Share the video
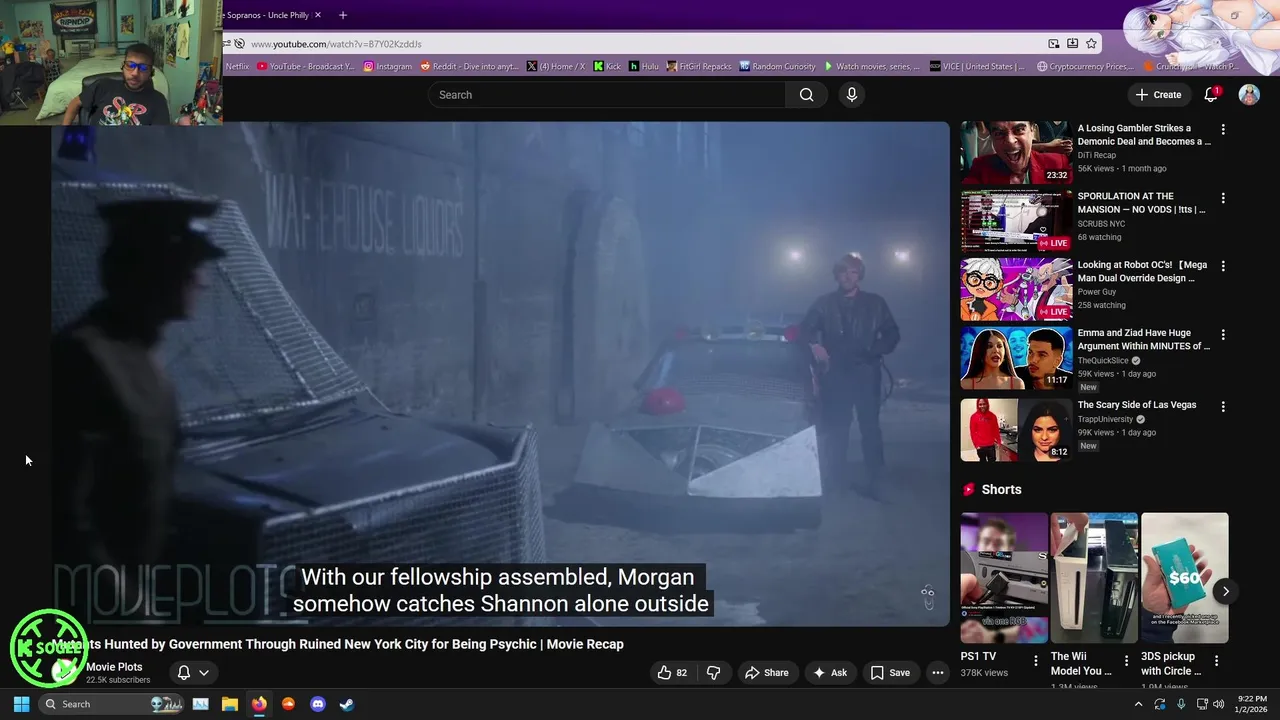 coord(767,673)
